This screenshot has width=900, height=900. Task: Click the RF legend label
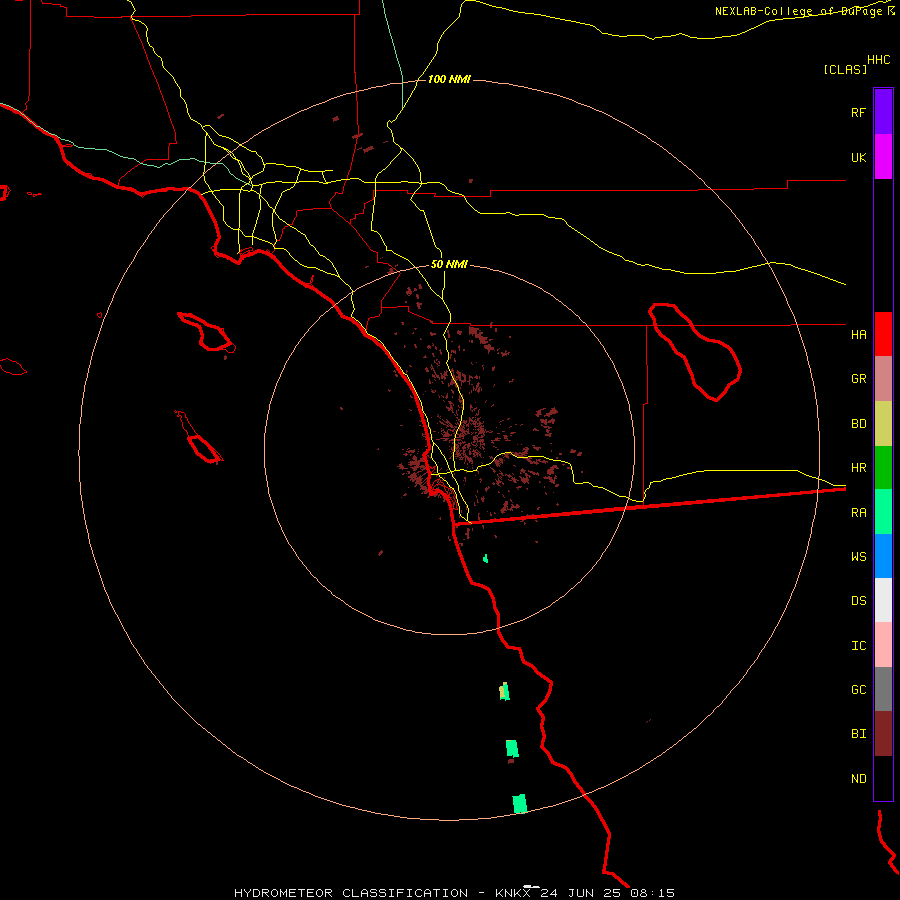click(x=858, y=112)
